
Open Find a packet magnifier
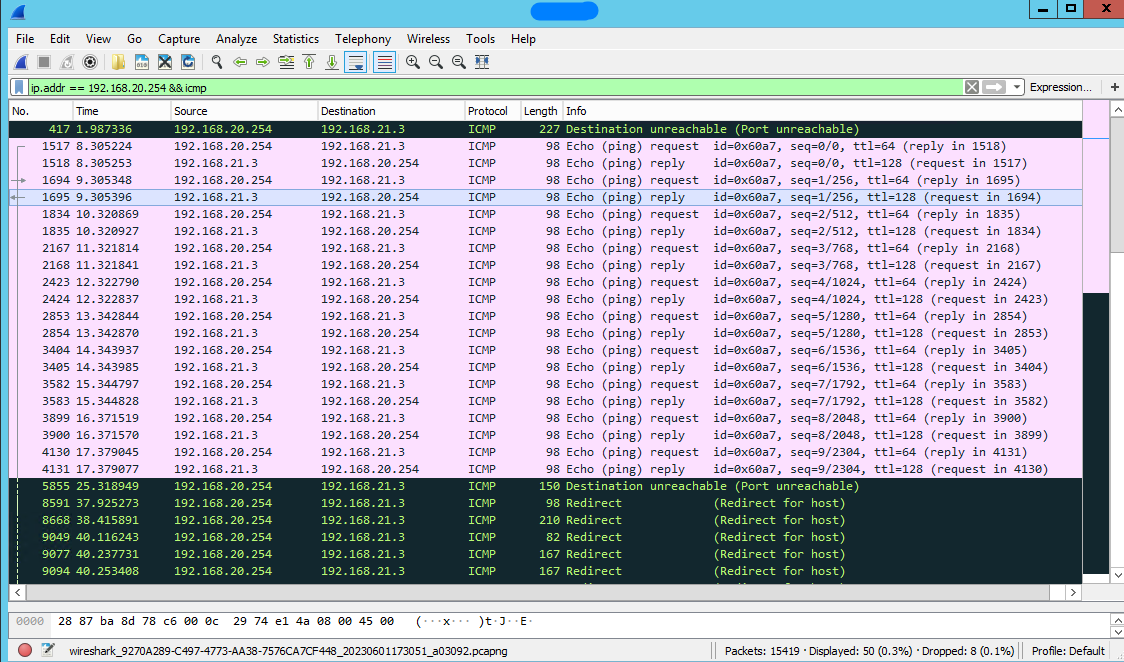[216, 62]
